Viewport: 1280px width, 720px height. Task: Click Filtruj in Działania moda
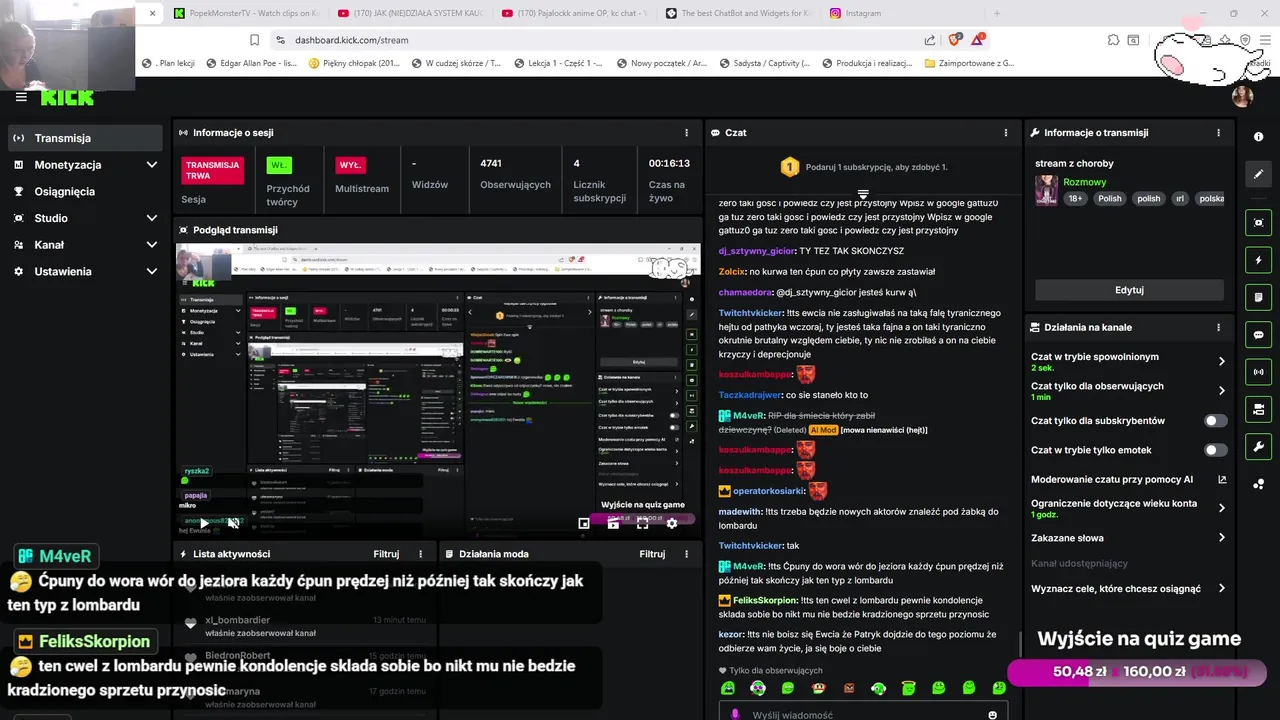click(652, 554)
